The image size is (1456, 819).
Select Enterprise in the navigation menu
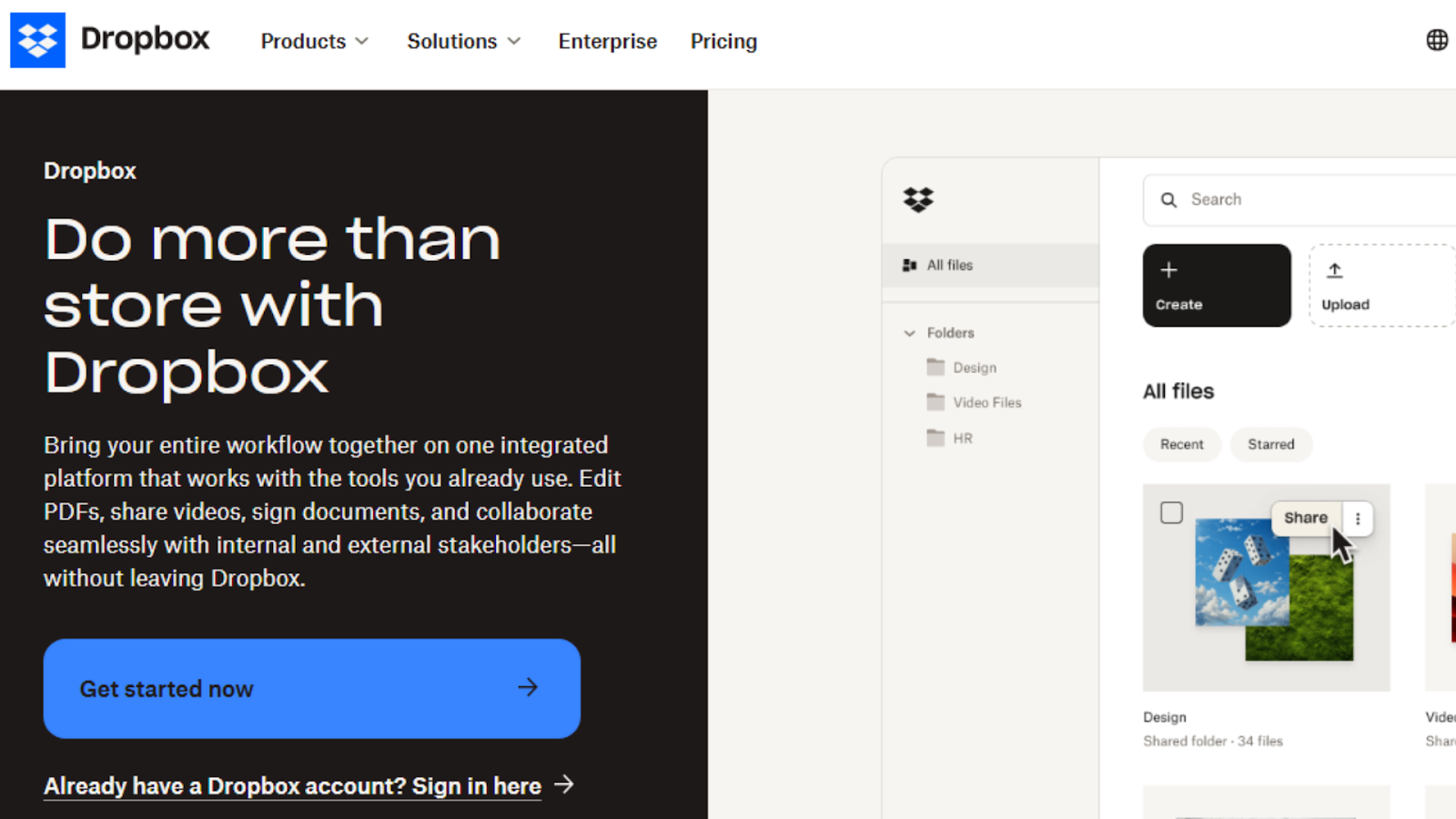tap(607, 41)
